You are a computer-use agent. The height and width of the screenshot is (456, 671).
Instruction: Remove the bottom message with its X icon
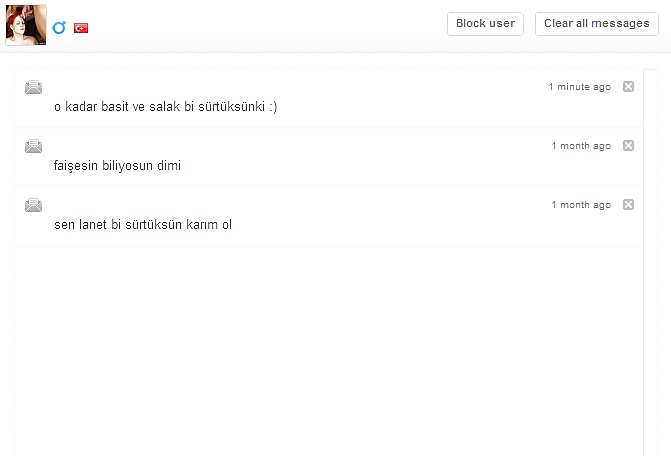[x=628, y=205]
